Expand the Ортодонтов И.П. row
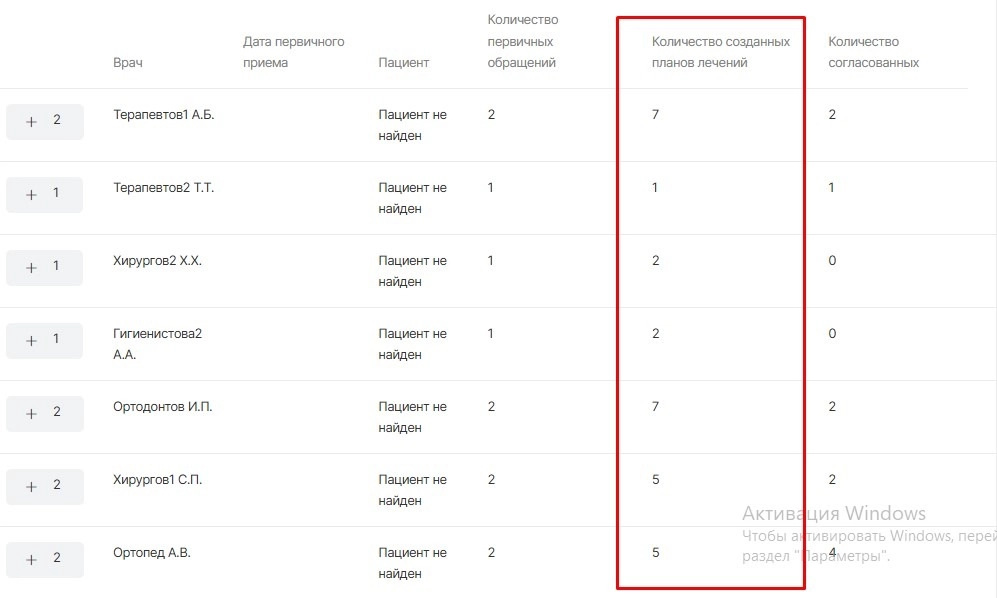Viewport: 997px width, 598px height. pyautogui.click(x=44, y=413)
